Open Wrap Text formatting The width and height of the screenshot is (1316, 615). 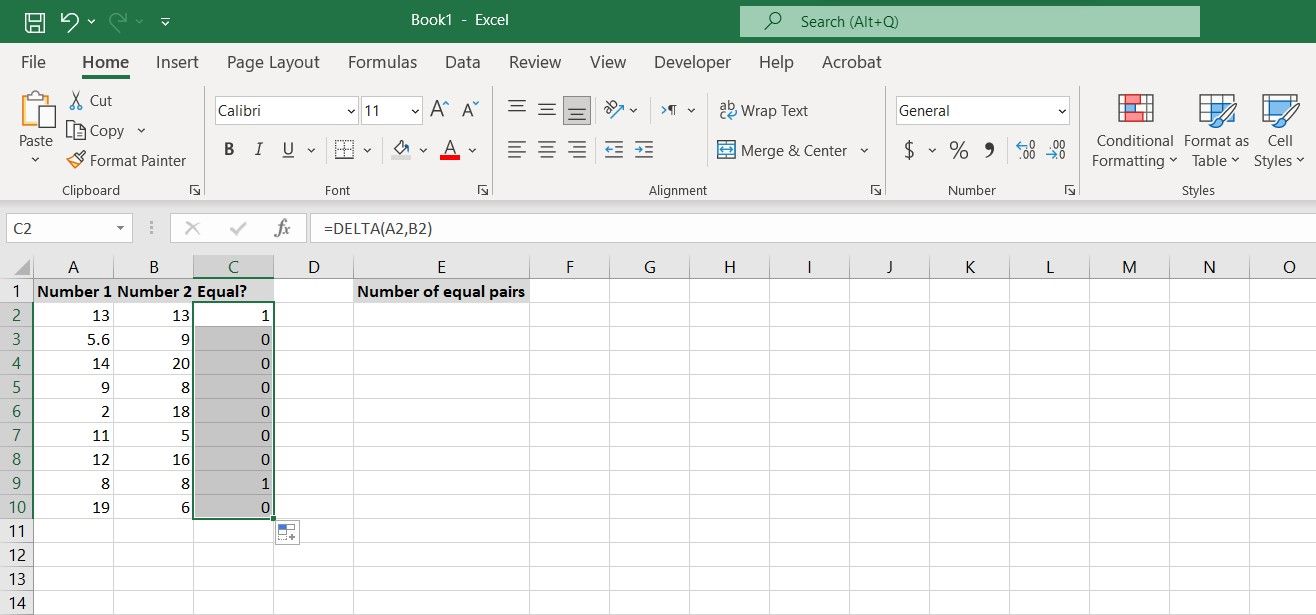763,110
